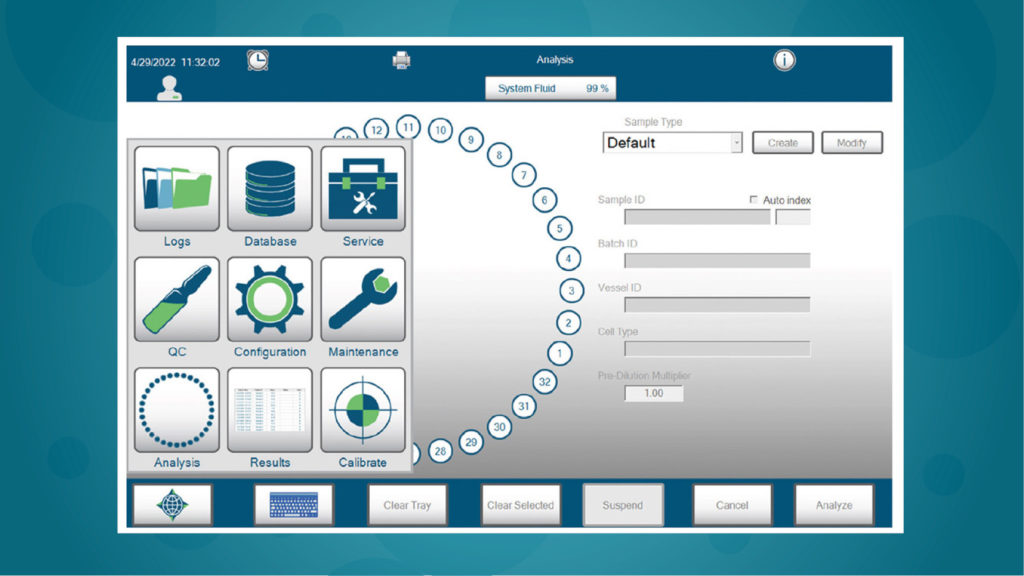Open the Maintenance wrench icon
The height and width of the screenshot is (576, 1024).
pyautogui.click(x=363, y=299)
